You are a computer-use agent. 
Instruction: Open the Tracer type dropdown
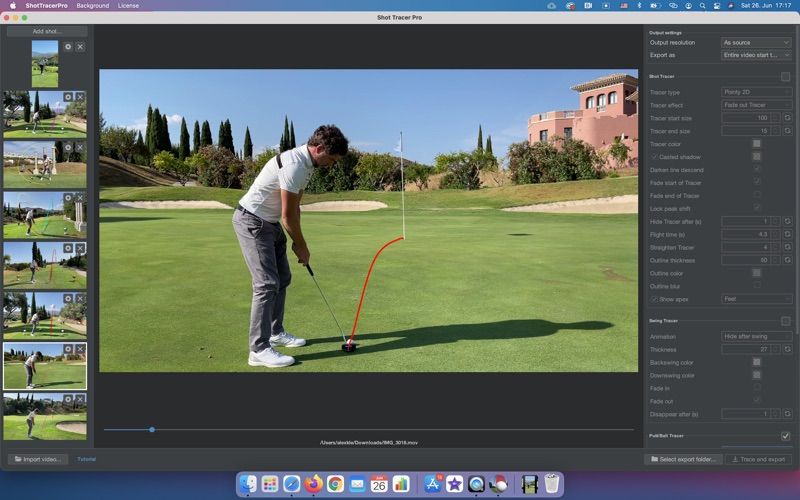click(756, 92)
